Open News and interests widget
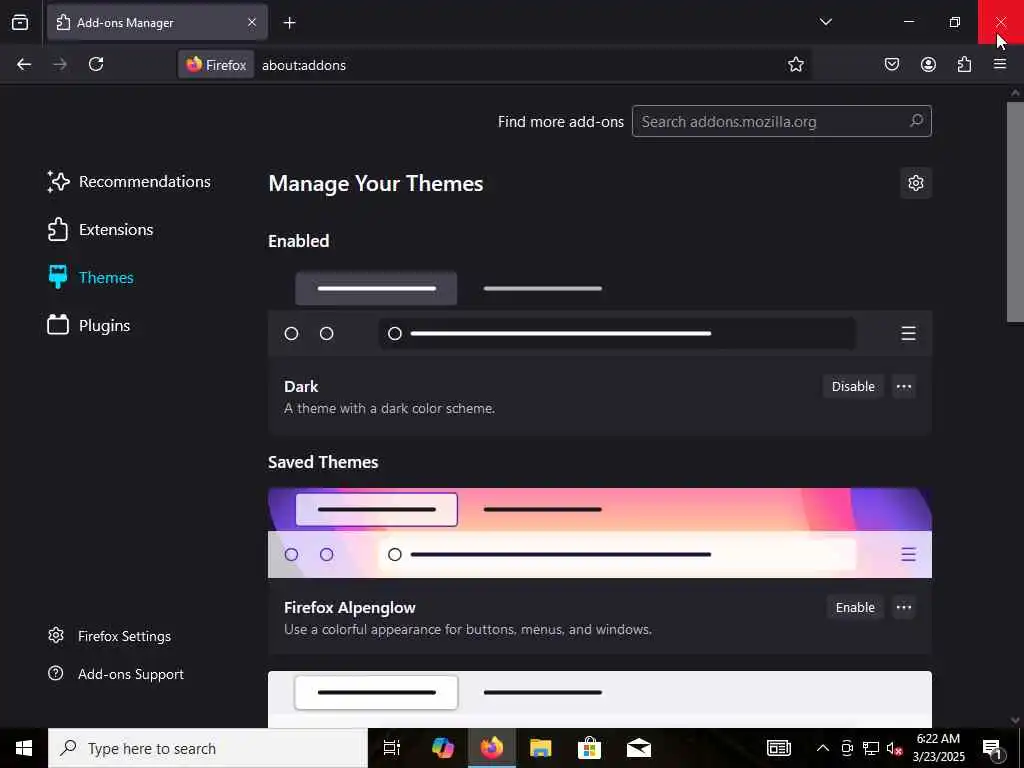Viewport: 1024px width, 768px height. (778, 748)
